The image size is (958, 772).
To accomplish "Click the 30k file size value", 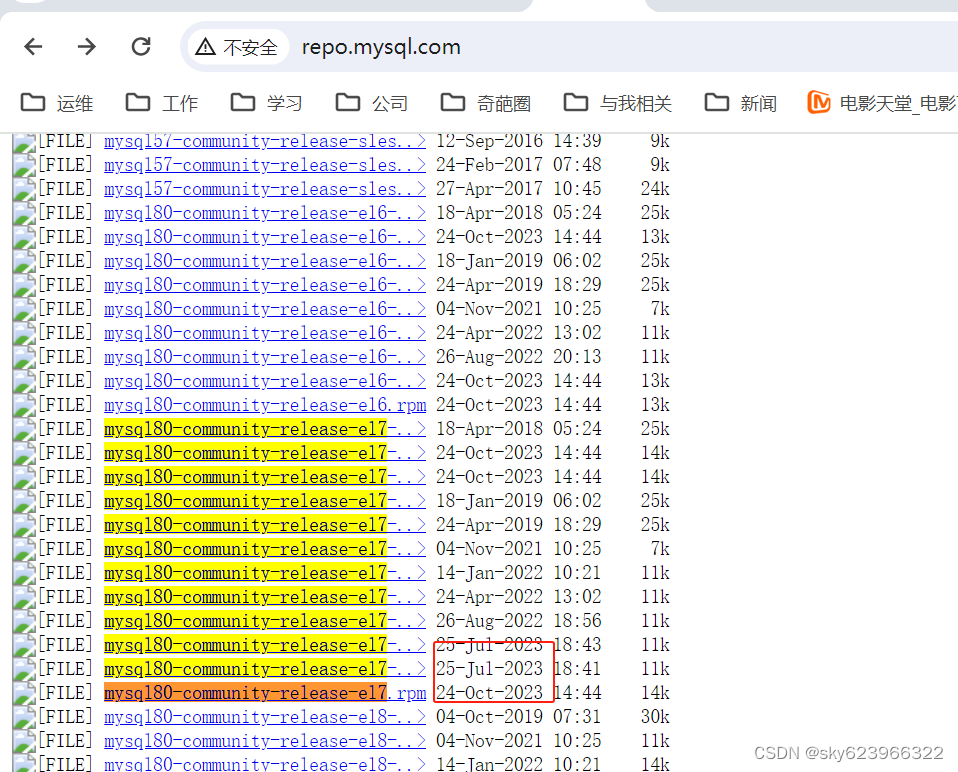I will [655, 717].
